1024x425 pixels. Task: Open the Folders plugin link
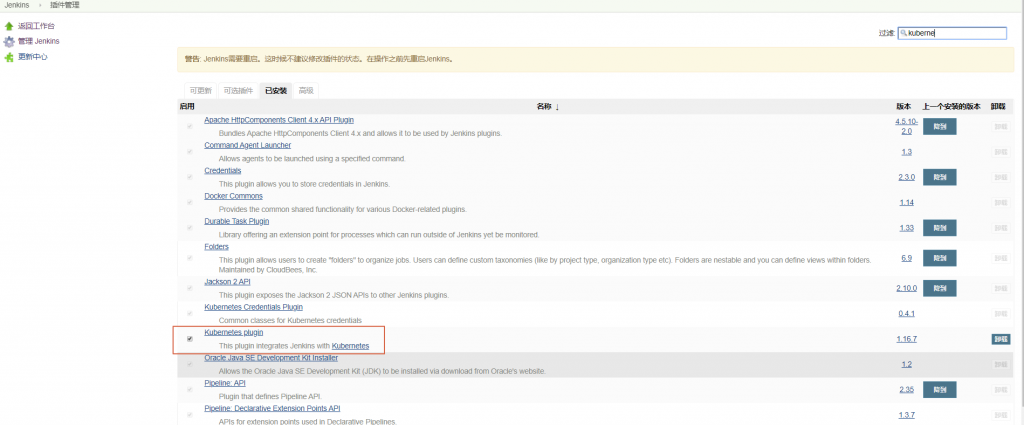tap(216, 247)
